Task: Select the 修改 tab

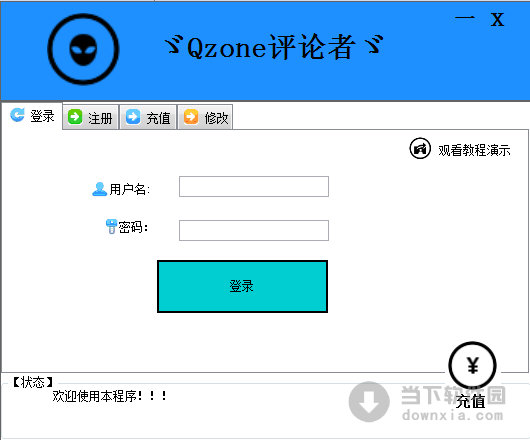Action: tap(206, 117)
